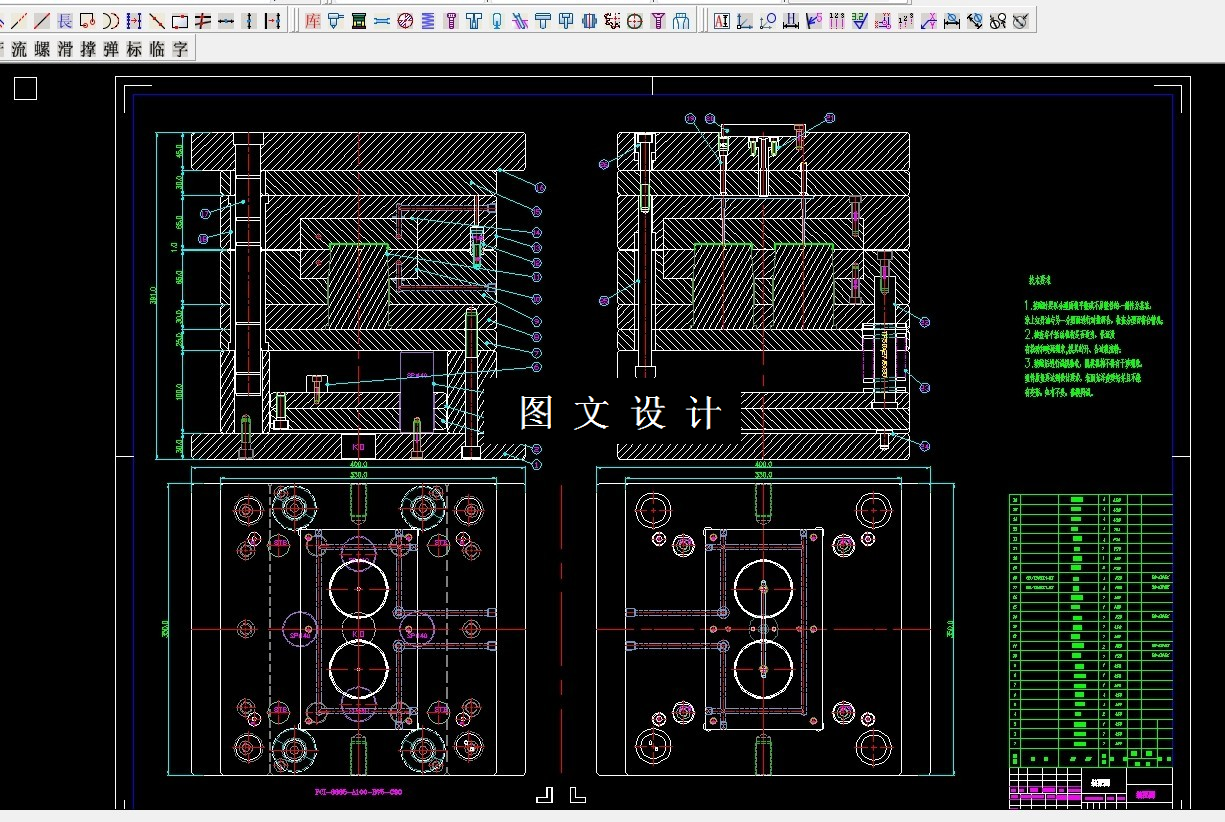The height and width of the screenshot is (822, 1225).
Task: Click the blue water nipple bulb icon
Action: click(x=497, y=20)
